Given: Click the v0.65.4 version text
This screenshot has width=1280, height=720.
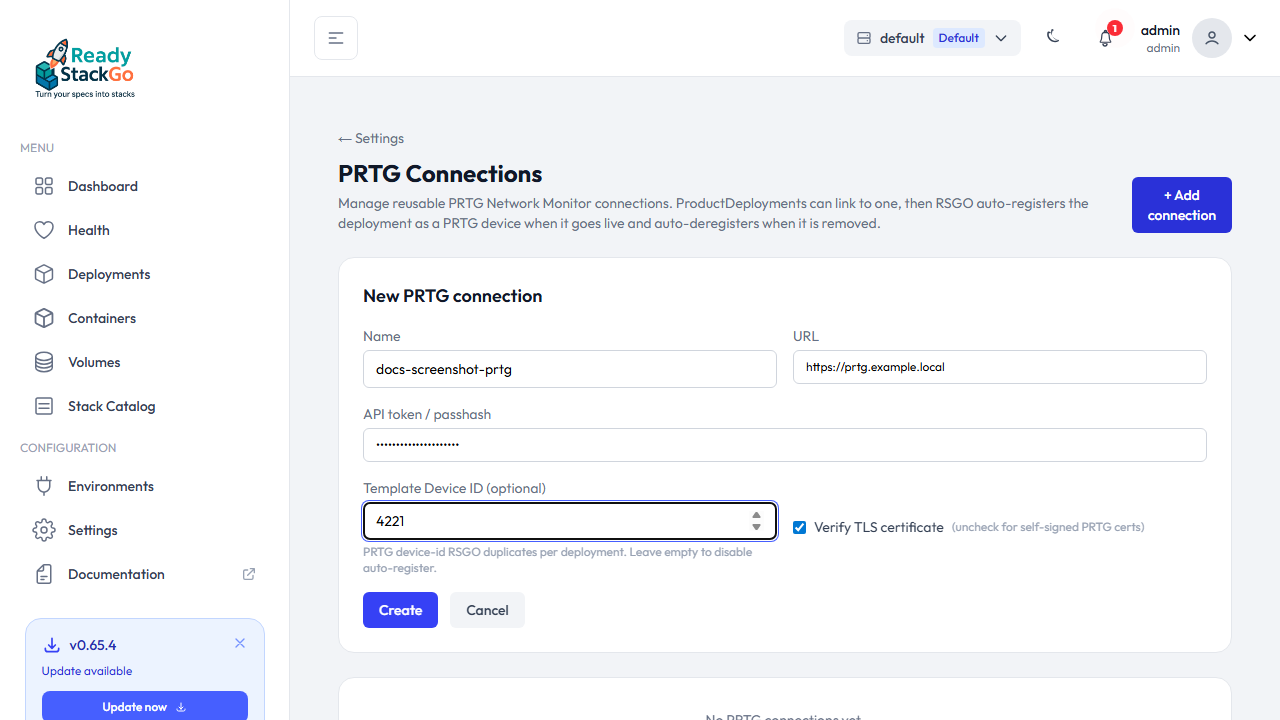Looking at the screenshot, I should tap(93, 645).
